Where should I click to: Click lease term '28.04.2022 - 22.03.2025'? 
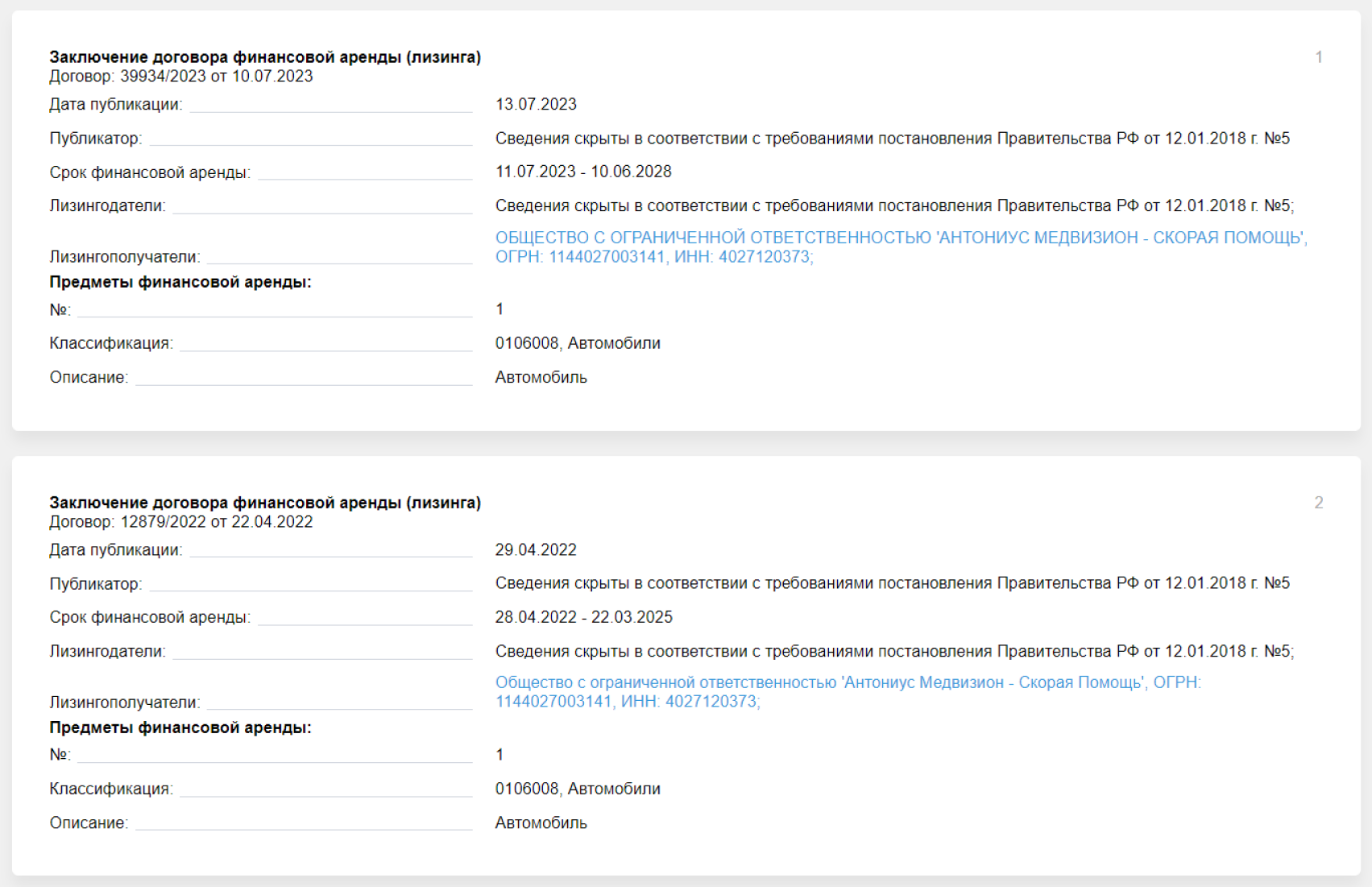(583, 617)
